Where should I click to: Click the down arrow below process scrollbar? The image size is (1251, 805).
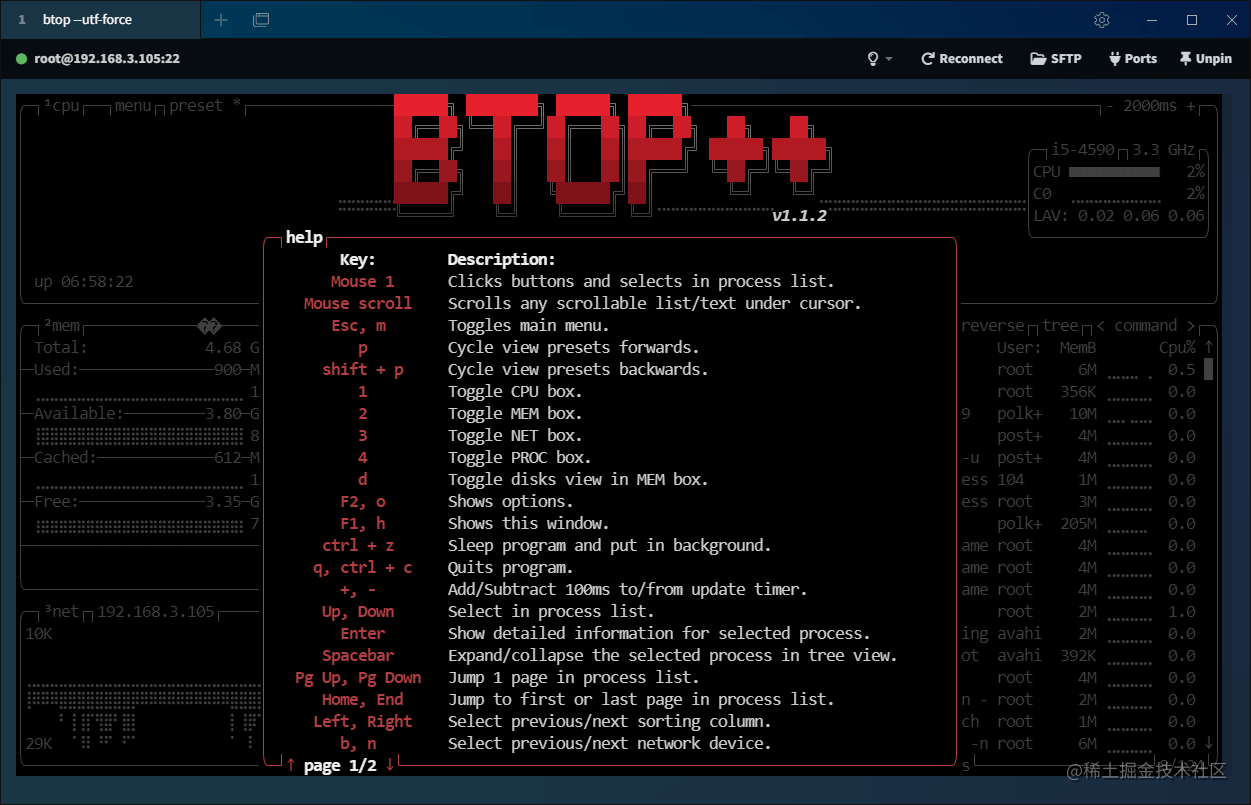coord(1208,743)
